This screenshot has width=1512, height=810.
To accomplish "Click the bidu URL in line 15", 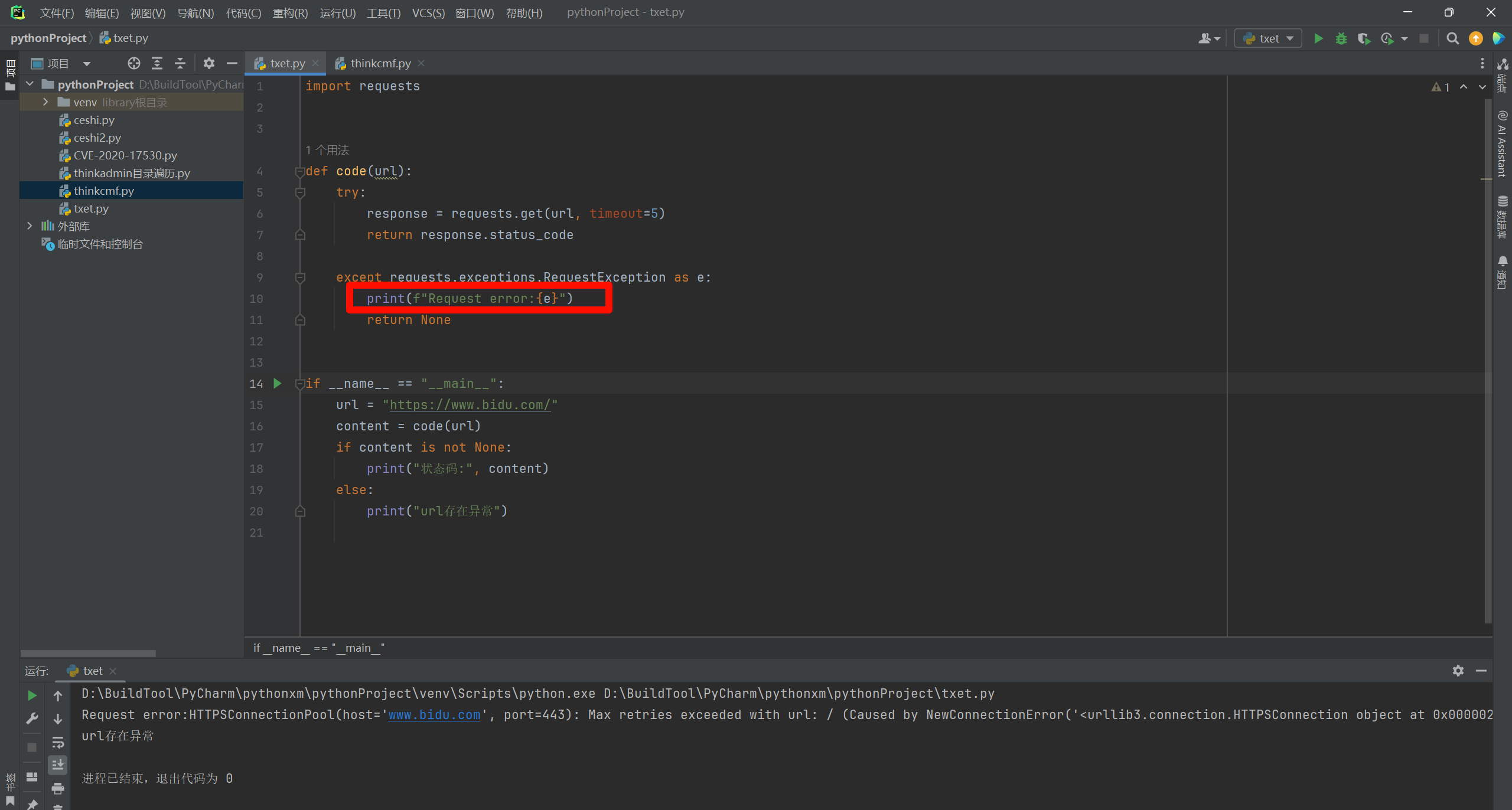I will click(x=470, y=405).
